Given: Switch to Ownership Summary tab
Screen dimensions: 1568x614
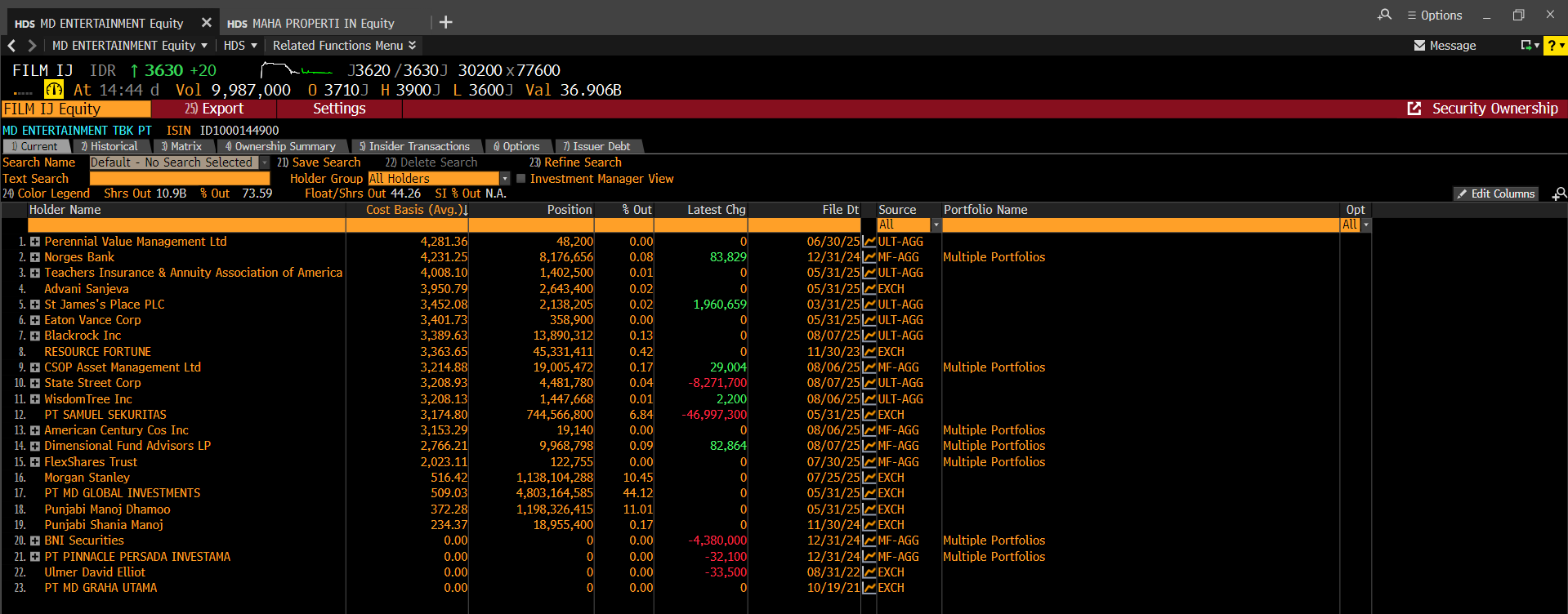Looking at the screenshot, I should (280, 146).
